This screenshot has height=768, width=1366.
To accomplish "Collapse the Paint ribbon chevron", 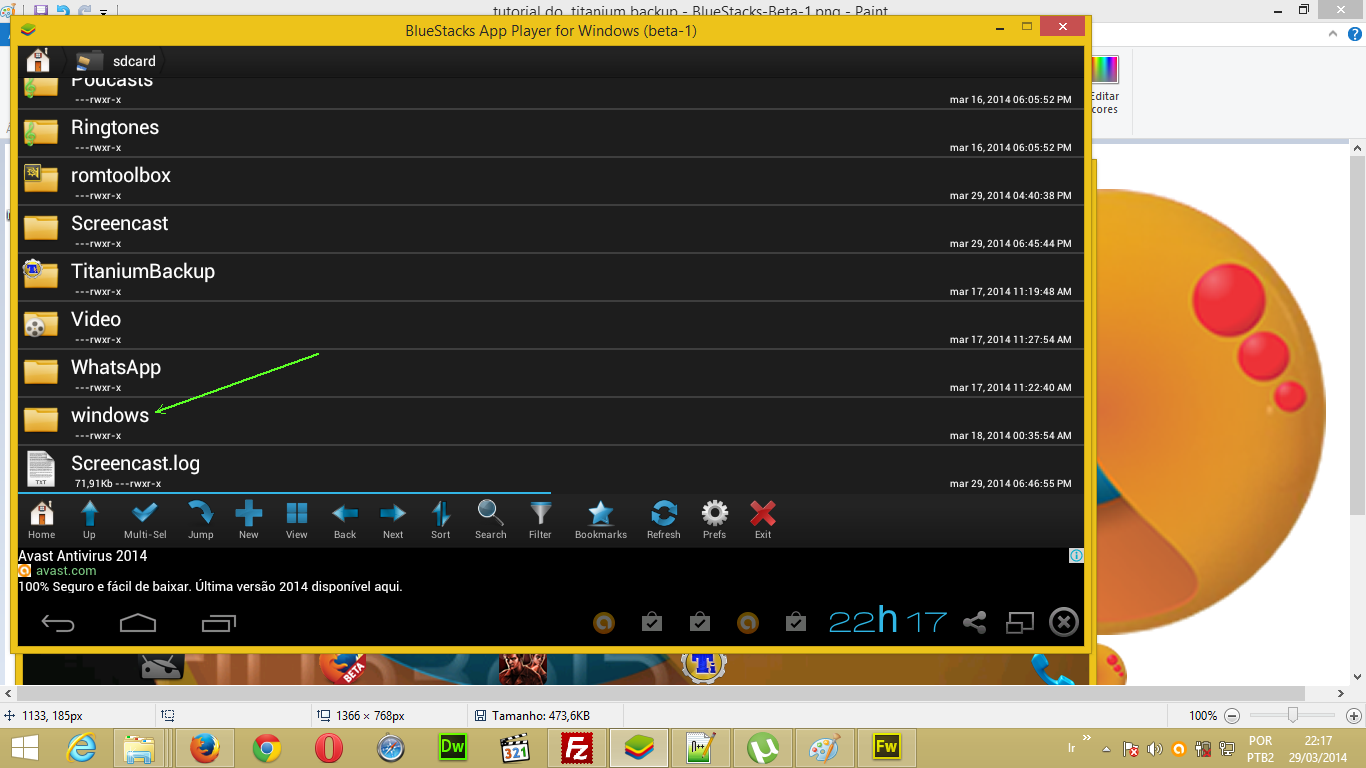I will click(1333, 33).
